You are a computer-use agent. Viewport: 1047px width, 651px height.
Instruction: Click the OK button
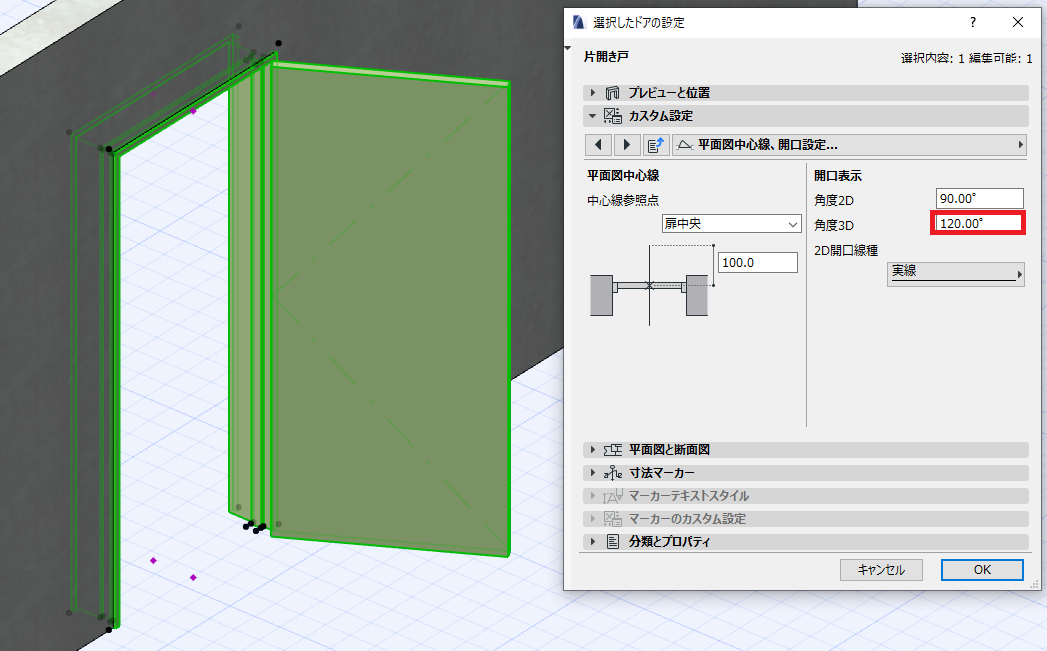click(982, 570)
